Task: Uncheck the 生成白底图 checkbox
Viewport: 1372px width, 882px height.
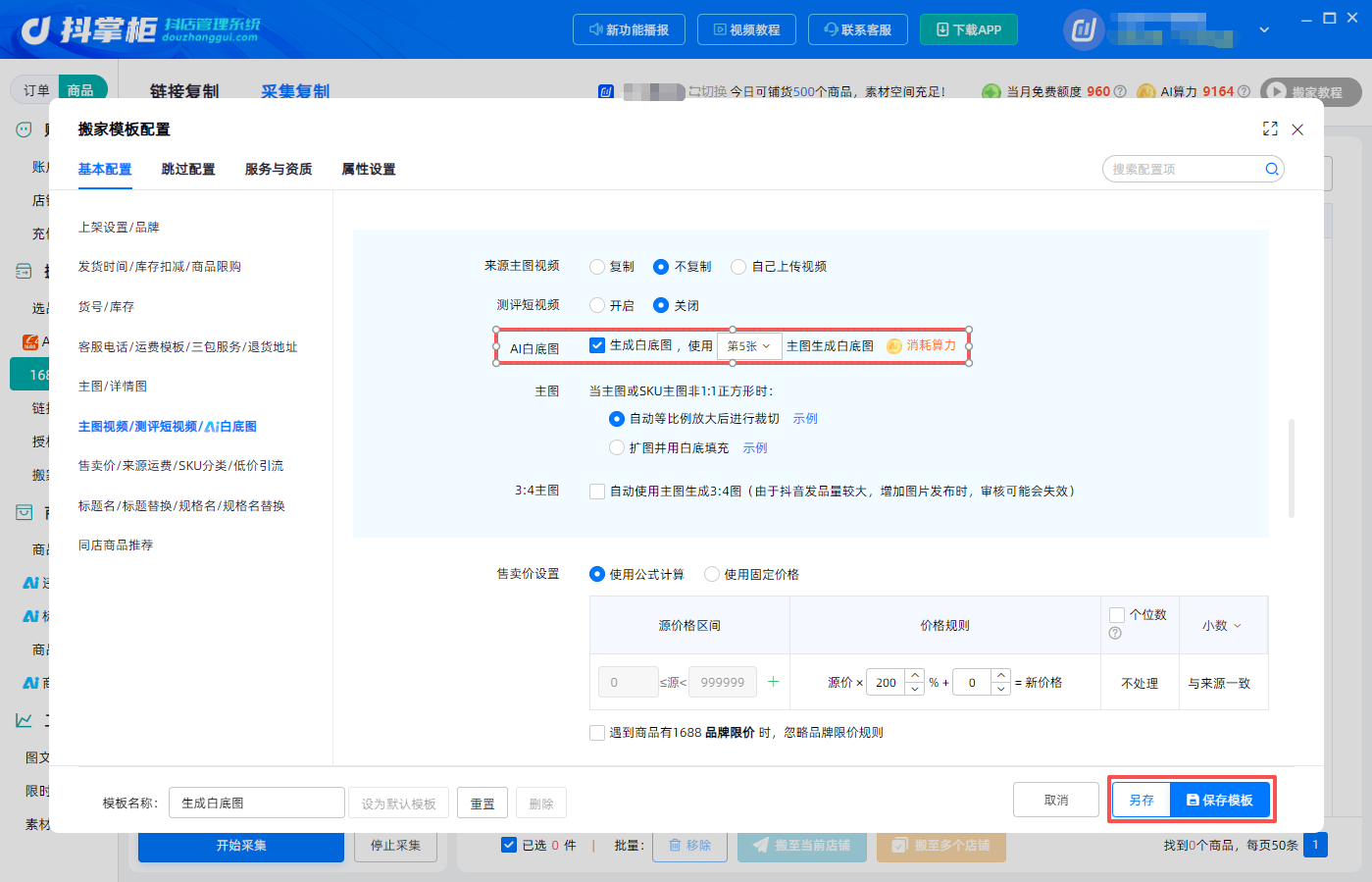Action: [597, 345]
